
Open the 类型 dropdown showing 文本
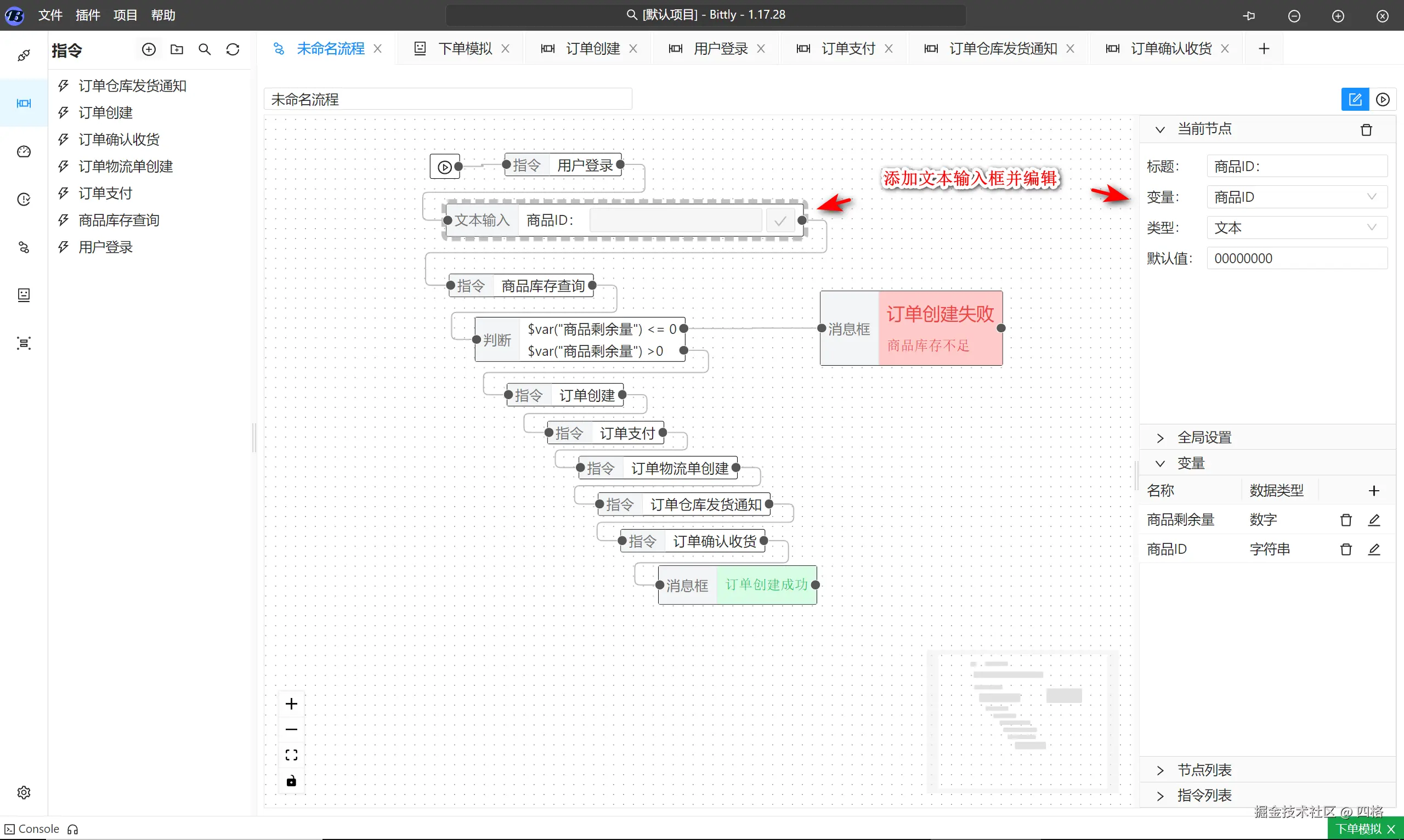[x=1297, y=228]
